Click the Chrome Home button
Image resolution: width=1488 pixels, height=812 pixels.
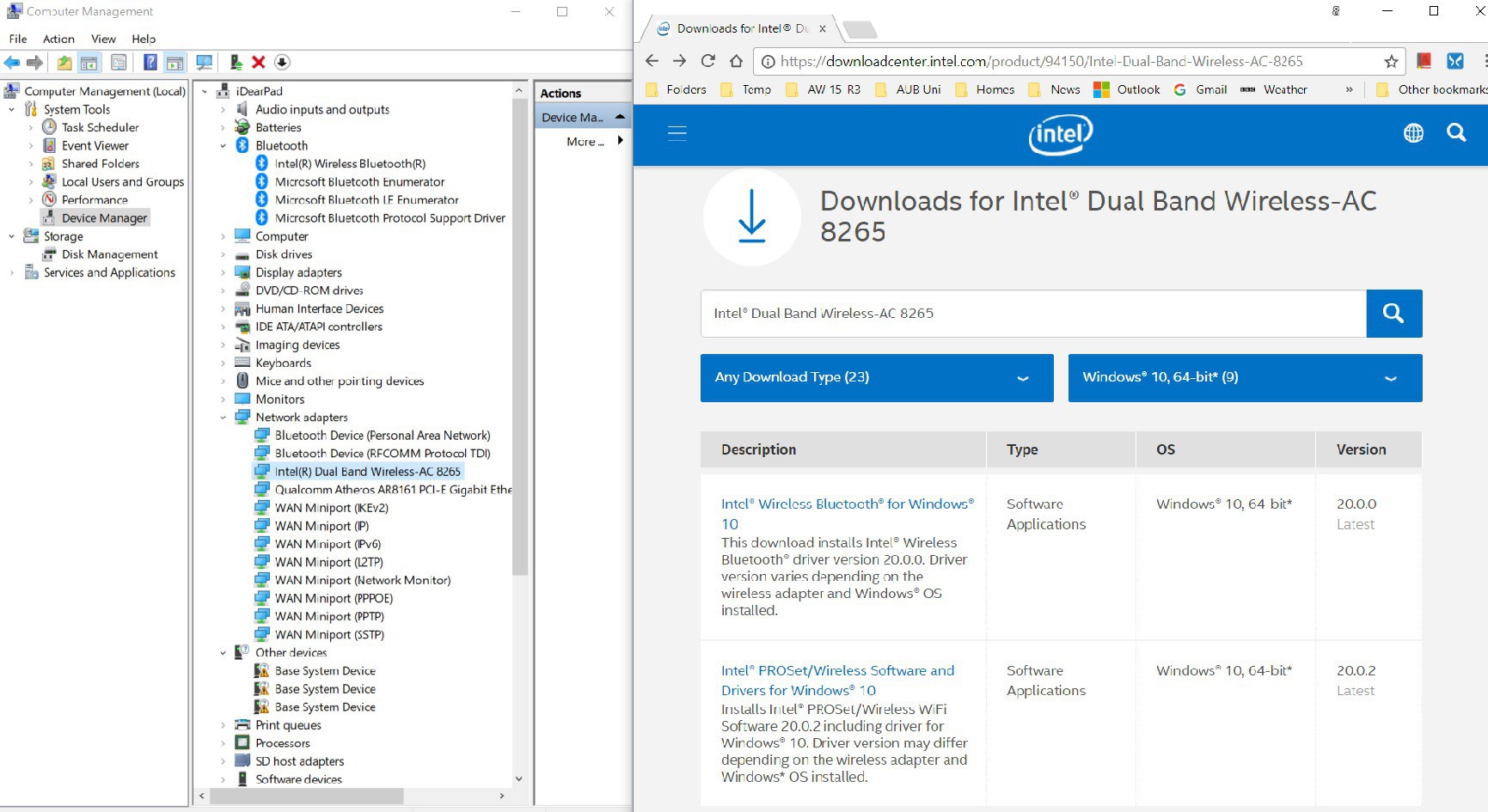[736, 61]
